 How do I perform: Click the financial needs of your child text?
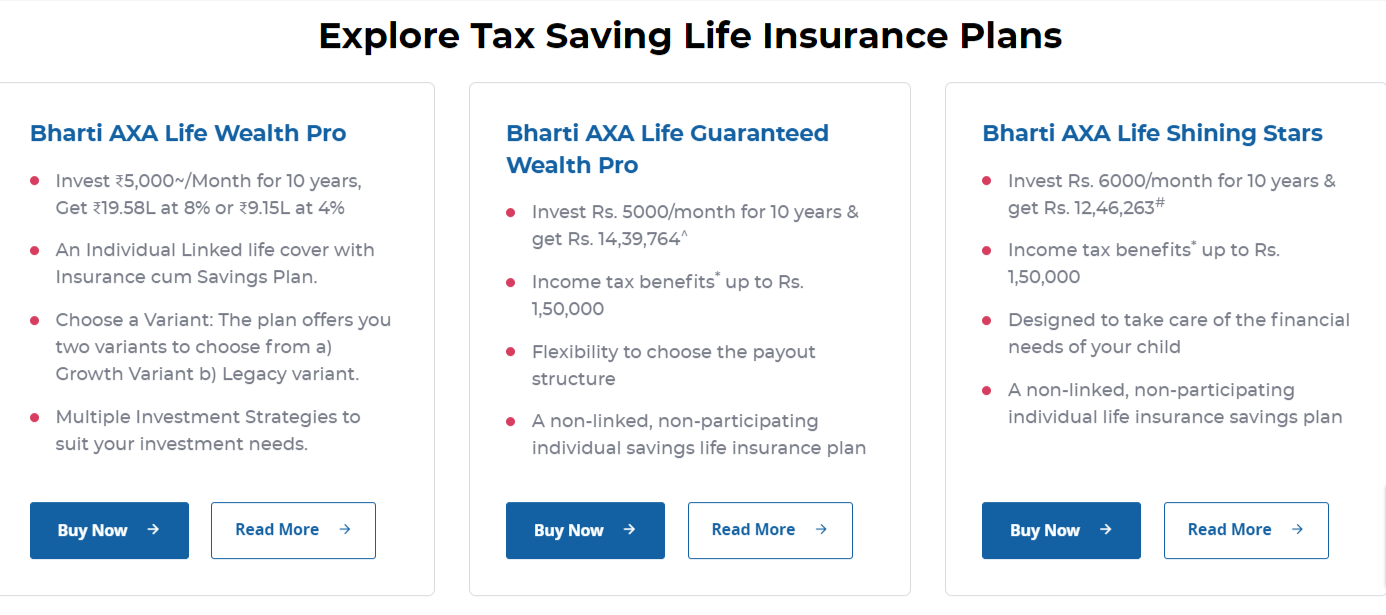(1178, 333)
